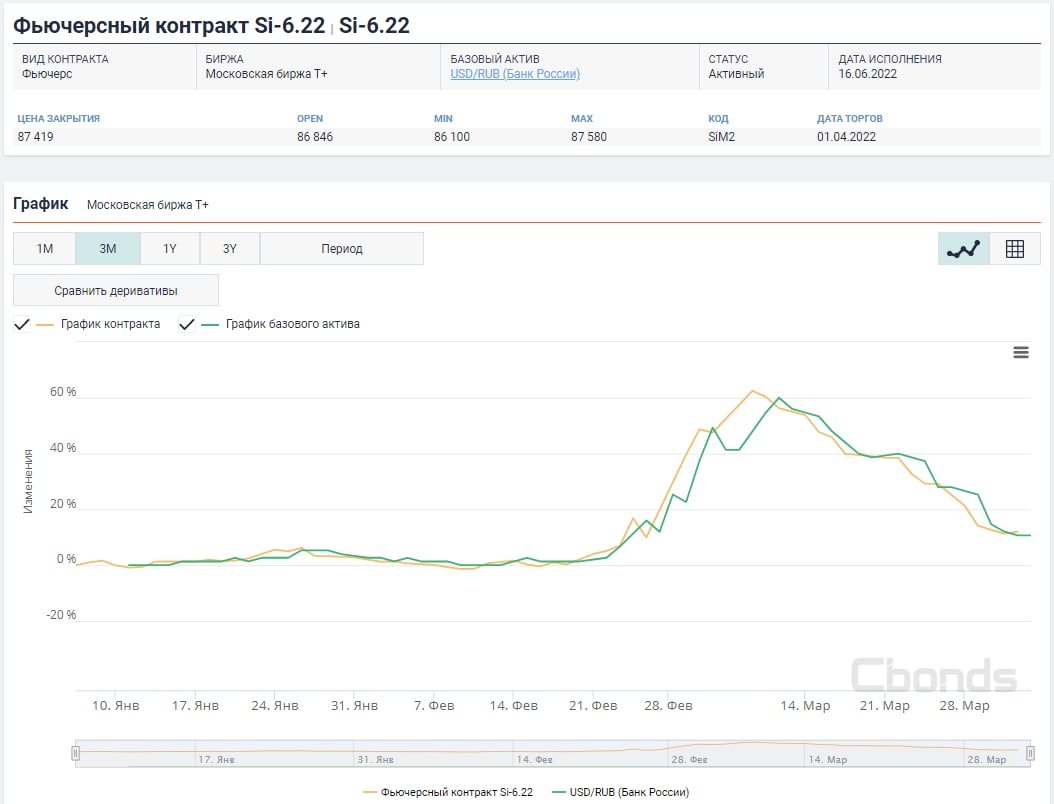Click execution date 16.06.2022
This screenshot has width=1054, height=804.
pyautogui.click(x=867, y=74)
